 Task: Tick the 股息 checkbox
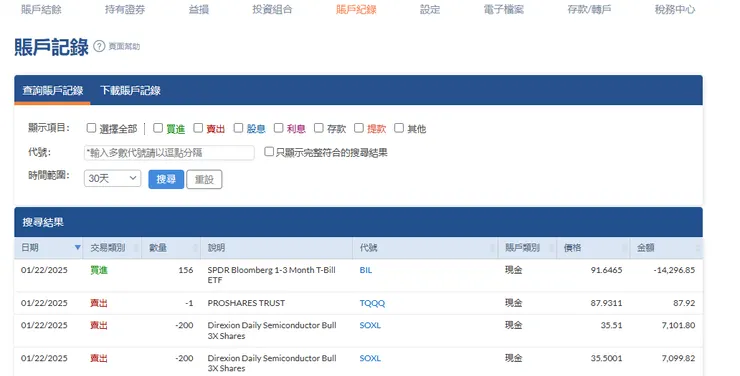238,128
